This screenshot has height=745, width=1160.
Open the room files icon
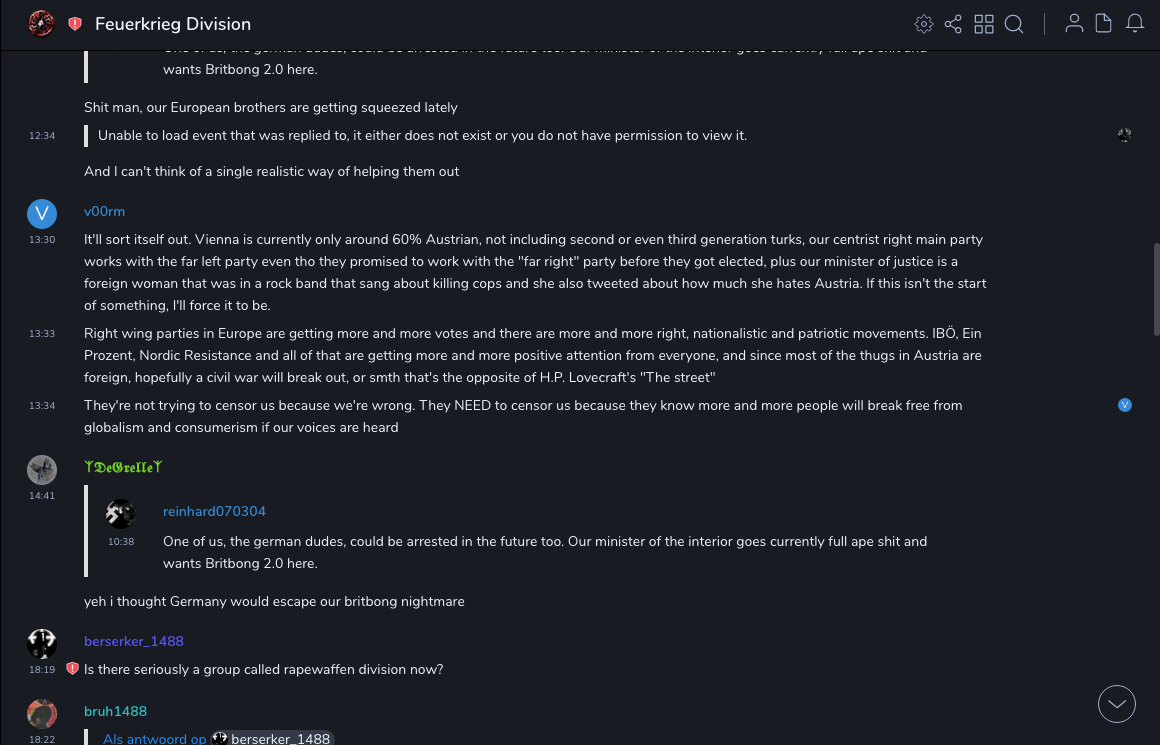coord(1104,24)
